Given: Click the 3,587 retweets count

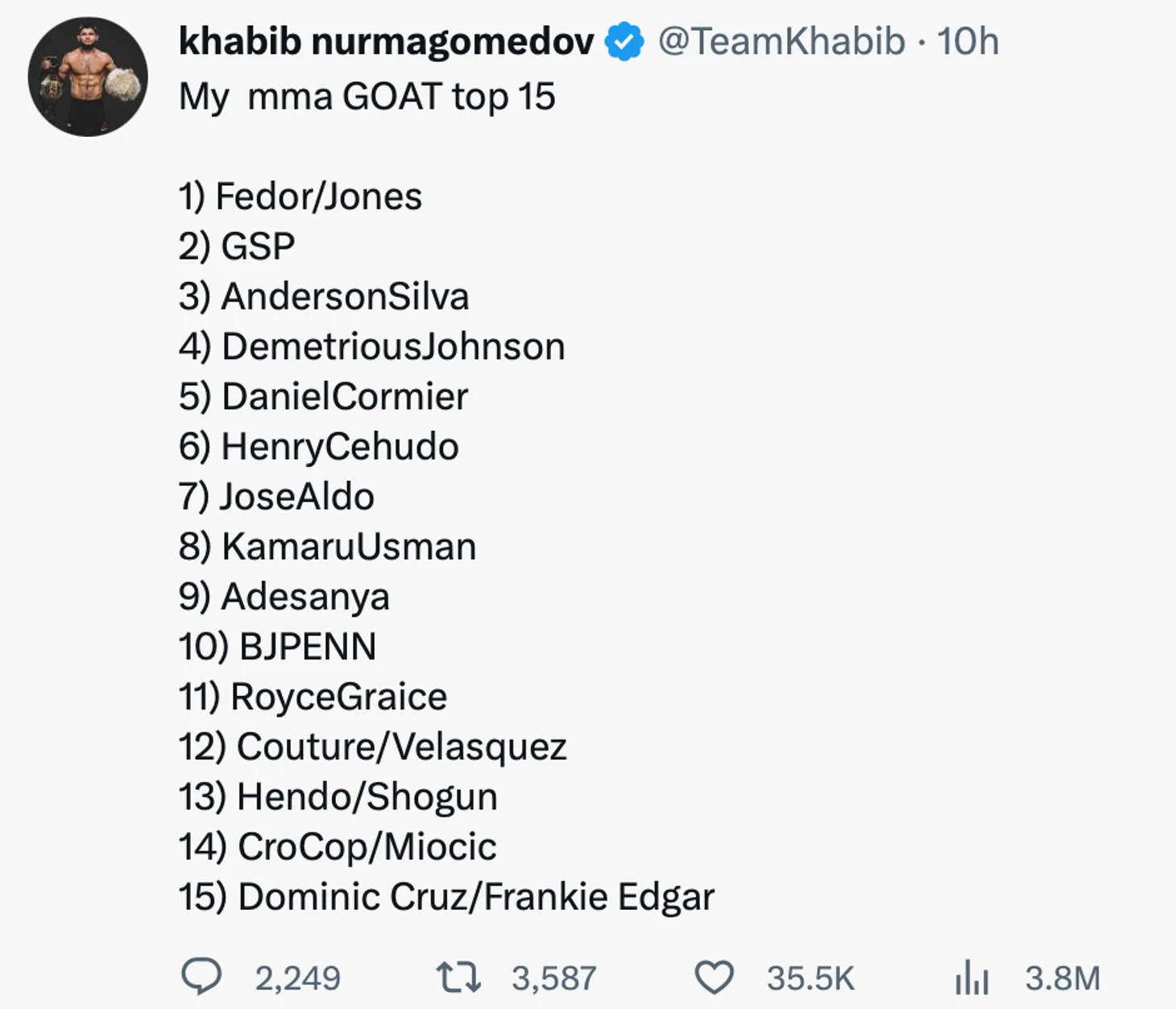Looking at the screenshot, I should (x=554, y=978).
